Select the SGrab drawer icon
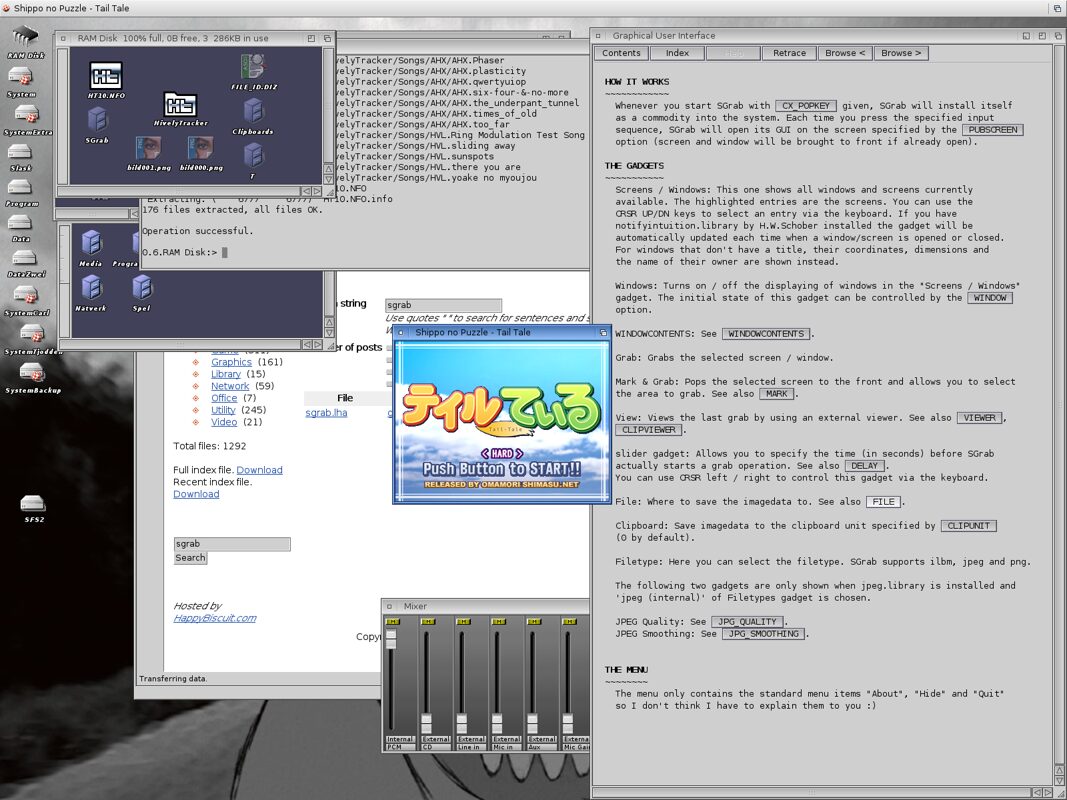The height and width of the screenshot is (800, 1067). point(97,122)
